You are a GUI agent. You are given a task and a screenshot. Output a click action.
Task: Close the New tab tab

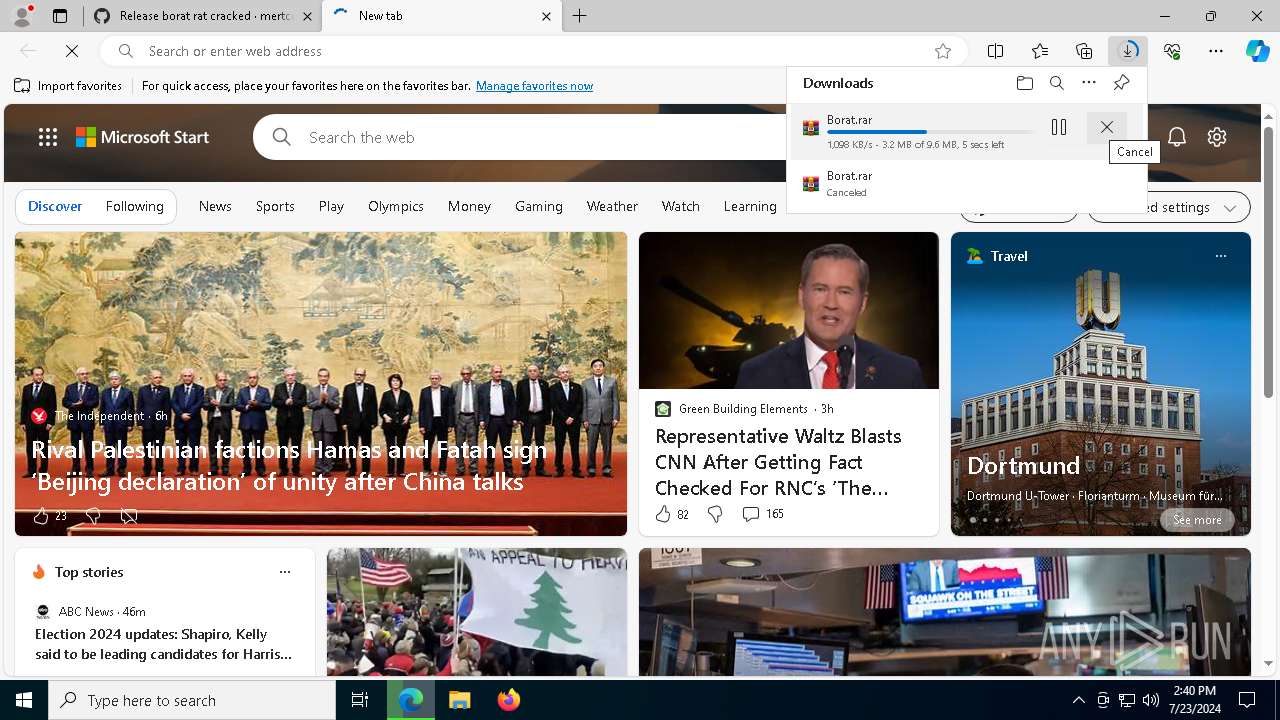(546, 16)
